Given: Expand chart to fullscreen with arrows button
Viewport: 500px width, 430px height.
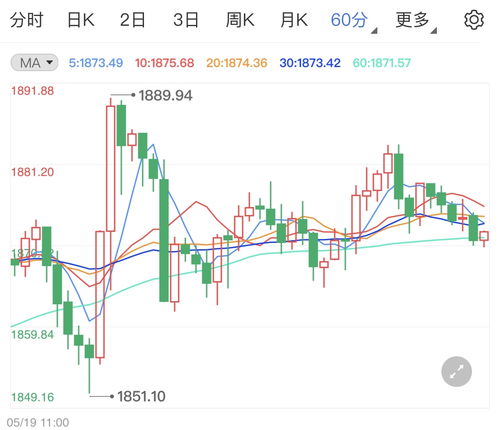Looking at the screenshot, I should (456, 371).
